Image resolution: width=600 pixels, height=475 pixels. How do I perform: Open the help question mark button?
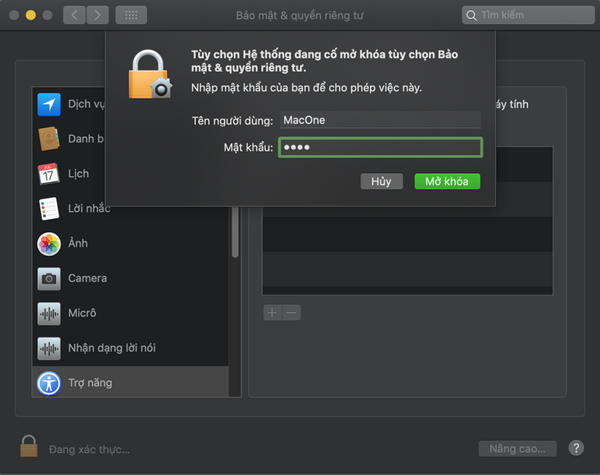pos(576,448)
